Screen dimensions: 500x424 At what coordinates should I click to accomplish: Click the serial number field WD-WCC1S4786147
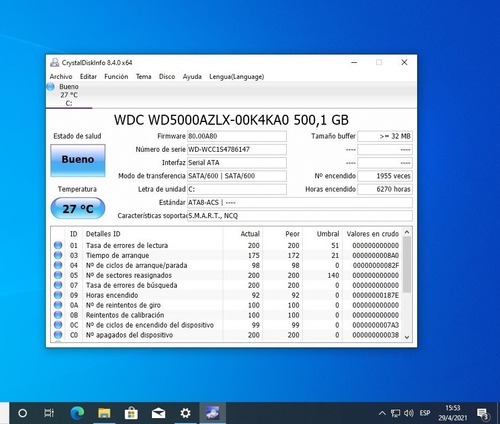(x=237, y=149)
